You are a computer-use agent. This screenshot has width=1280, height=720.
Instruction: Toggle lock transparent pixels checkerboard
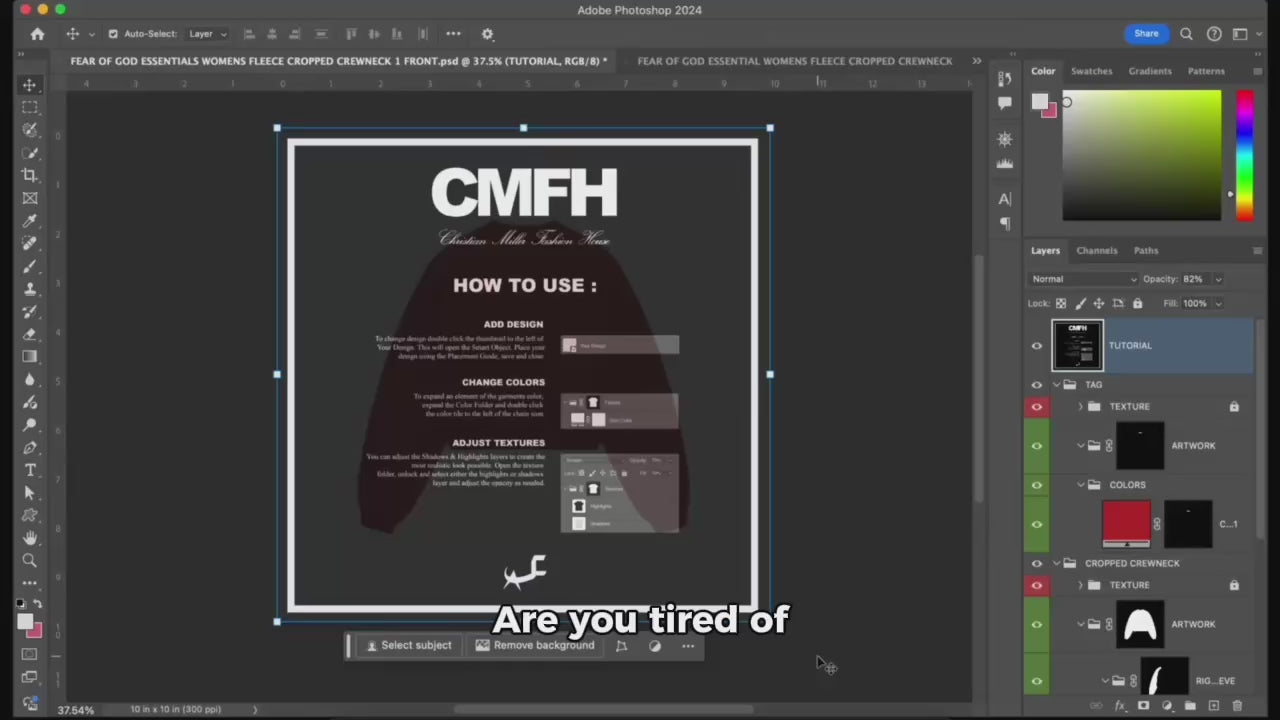tap(1060, 303)
